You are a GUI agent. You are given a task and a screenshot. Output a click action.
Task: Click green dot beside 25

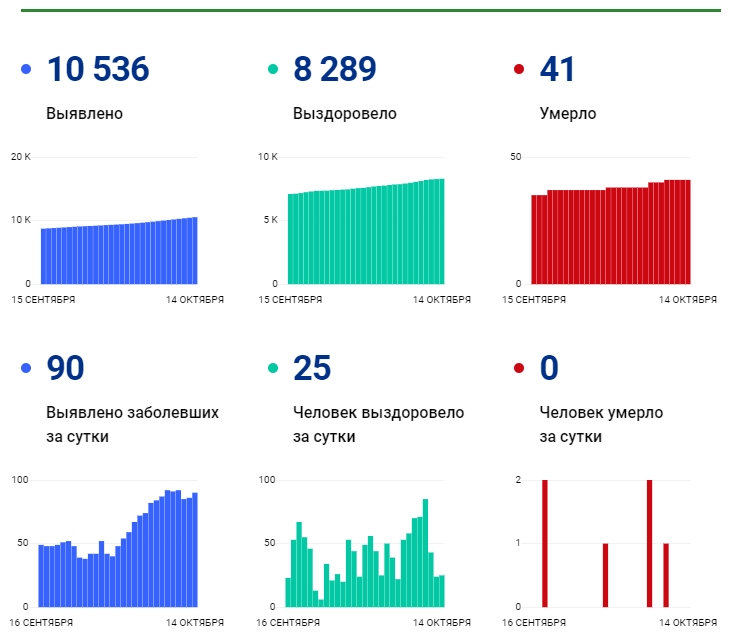[x=273, y=368]
